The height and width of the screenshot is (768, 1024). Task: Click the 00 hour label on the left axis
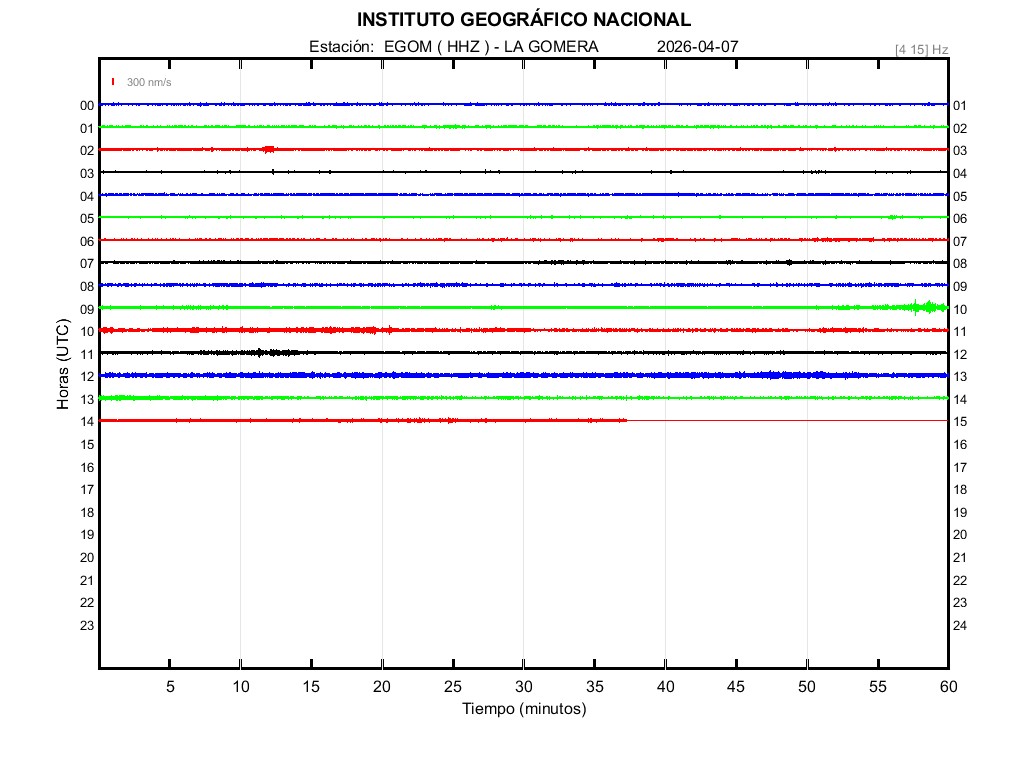[87, 106]
